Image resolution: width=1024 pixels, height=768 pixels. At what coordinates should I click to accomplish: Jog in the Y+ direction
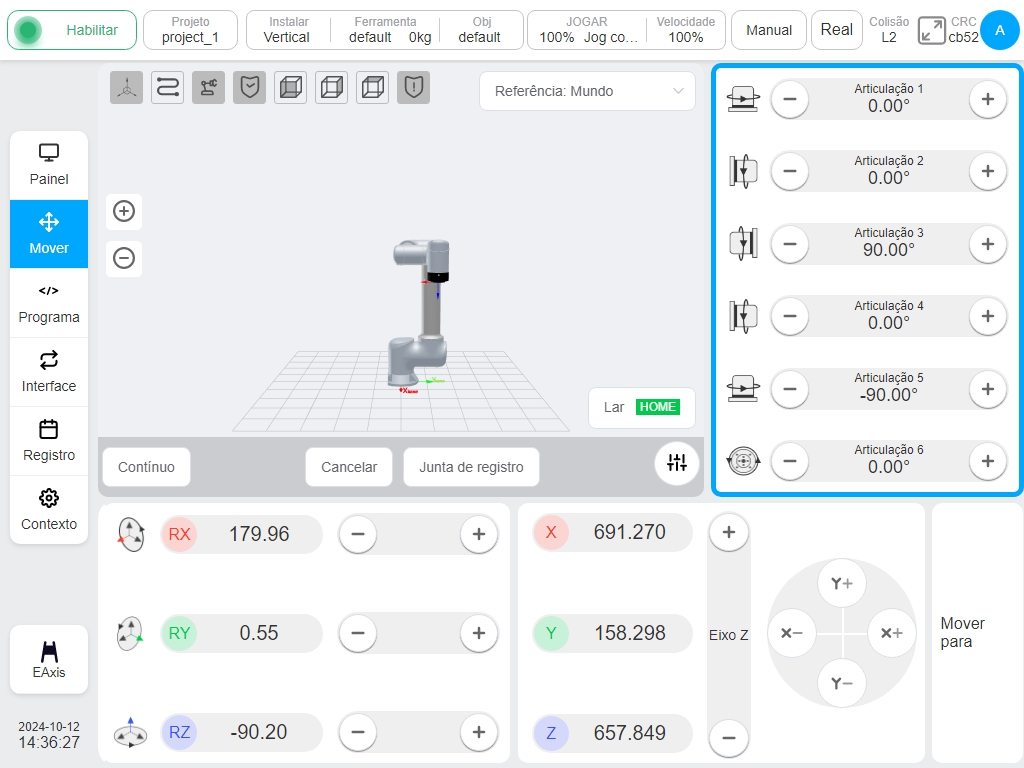coord(842,583)
